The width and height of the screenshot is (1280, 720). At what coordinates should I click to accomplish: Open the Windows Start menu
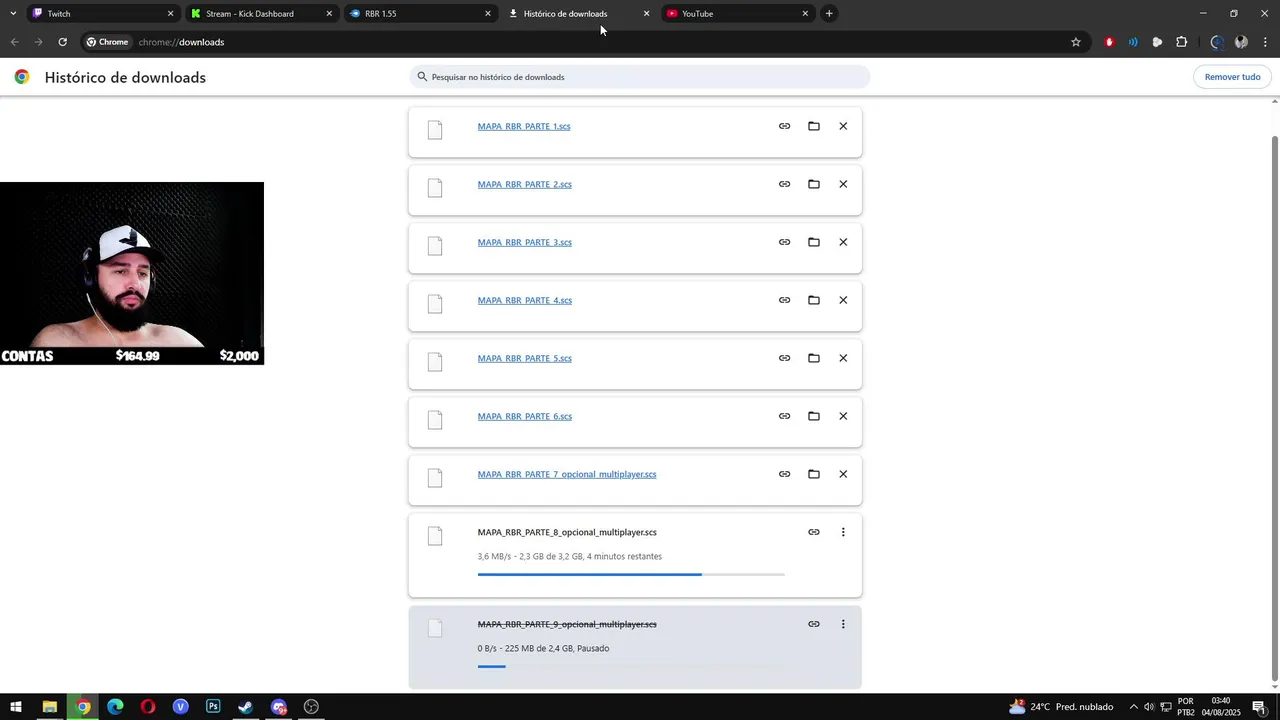point(16,707)
